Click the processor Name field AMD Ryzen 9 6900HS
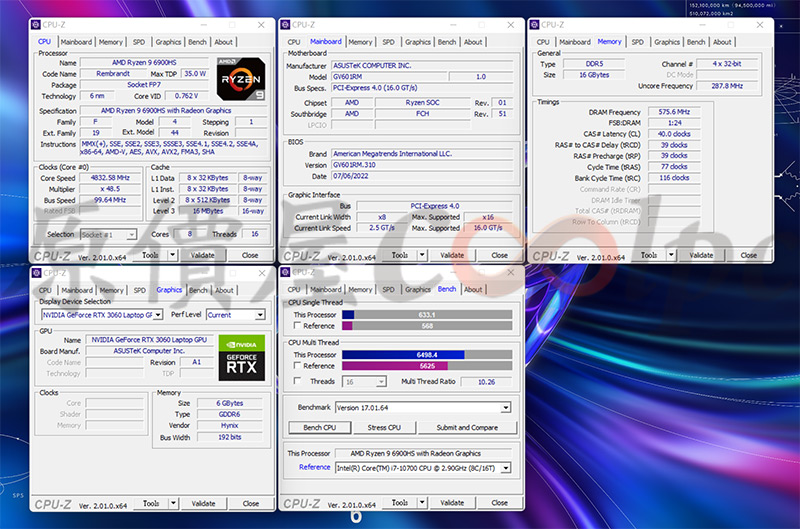This screenshot has height=529, width=800. 144,63
